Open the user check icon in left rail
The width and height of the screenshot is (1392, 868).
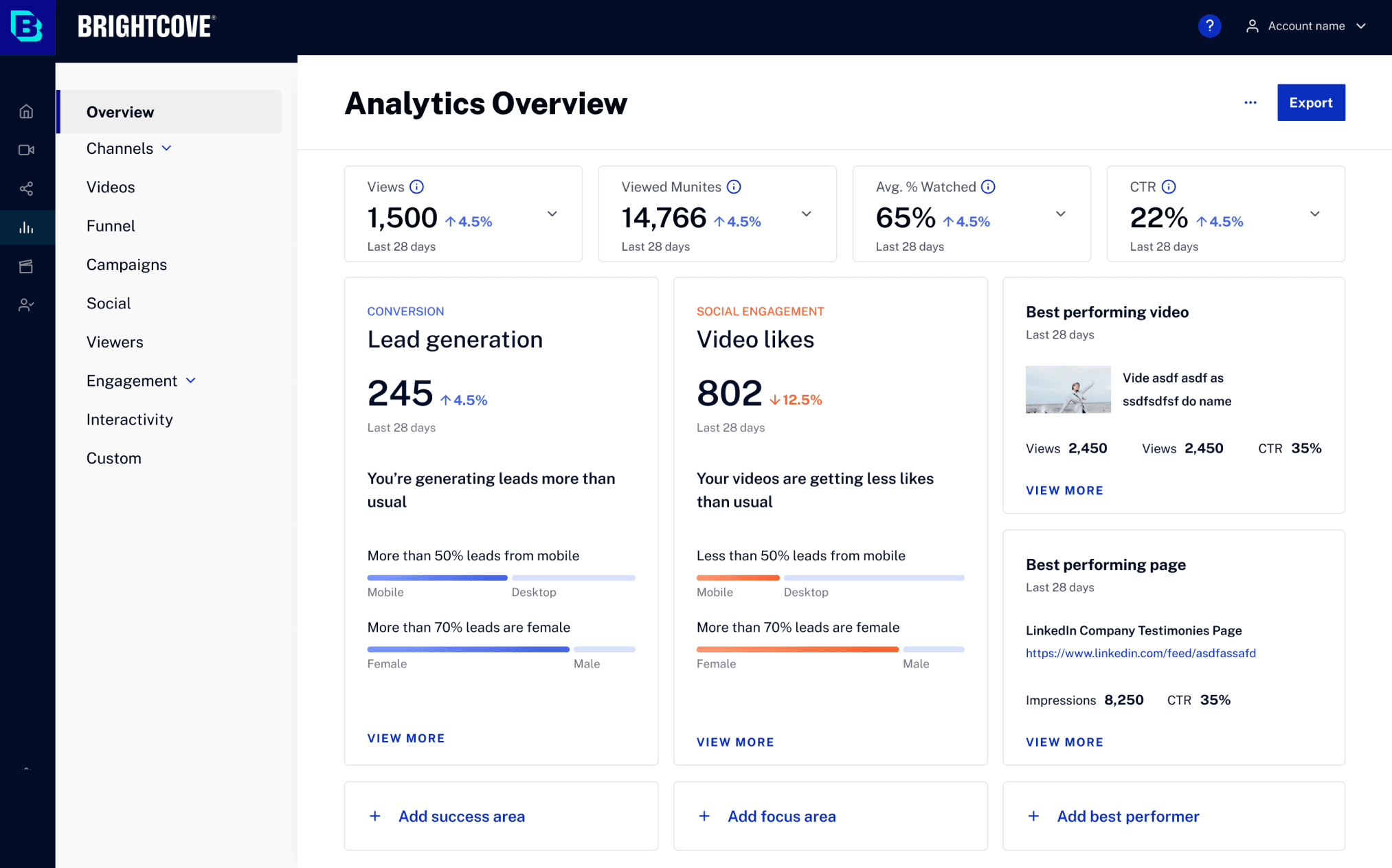(26, 305)
